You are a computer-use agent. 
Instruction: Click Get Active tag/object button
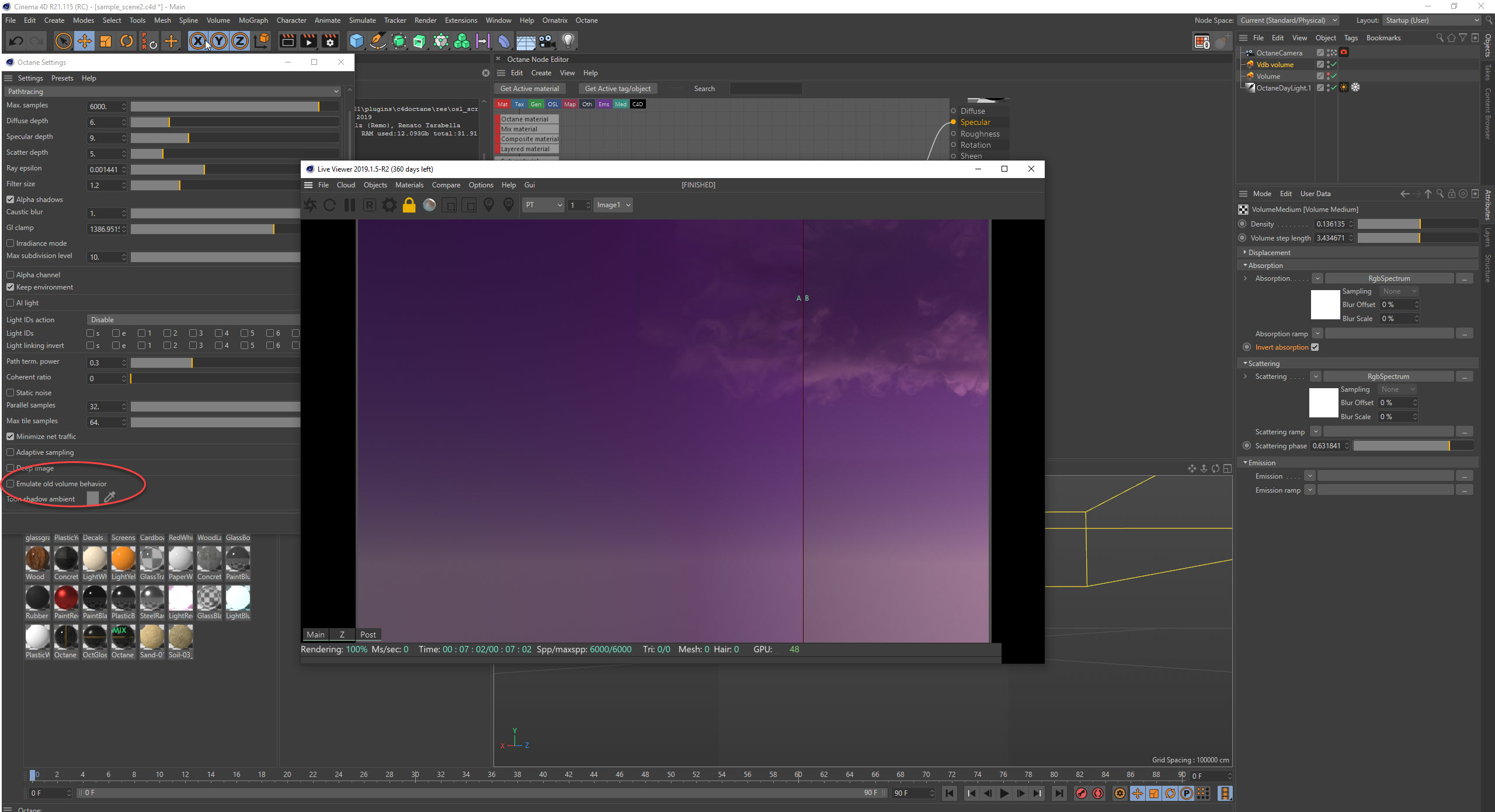click(x=617, y=89)
